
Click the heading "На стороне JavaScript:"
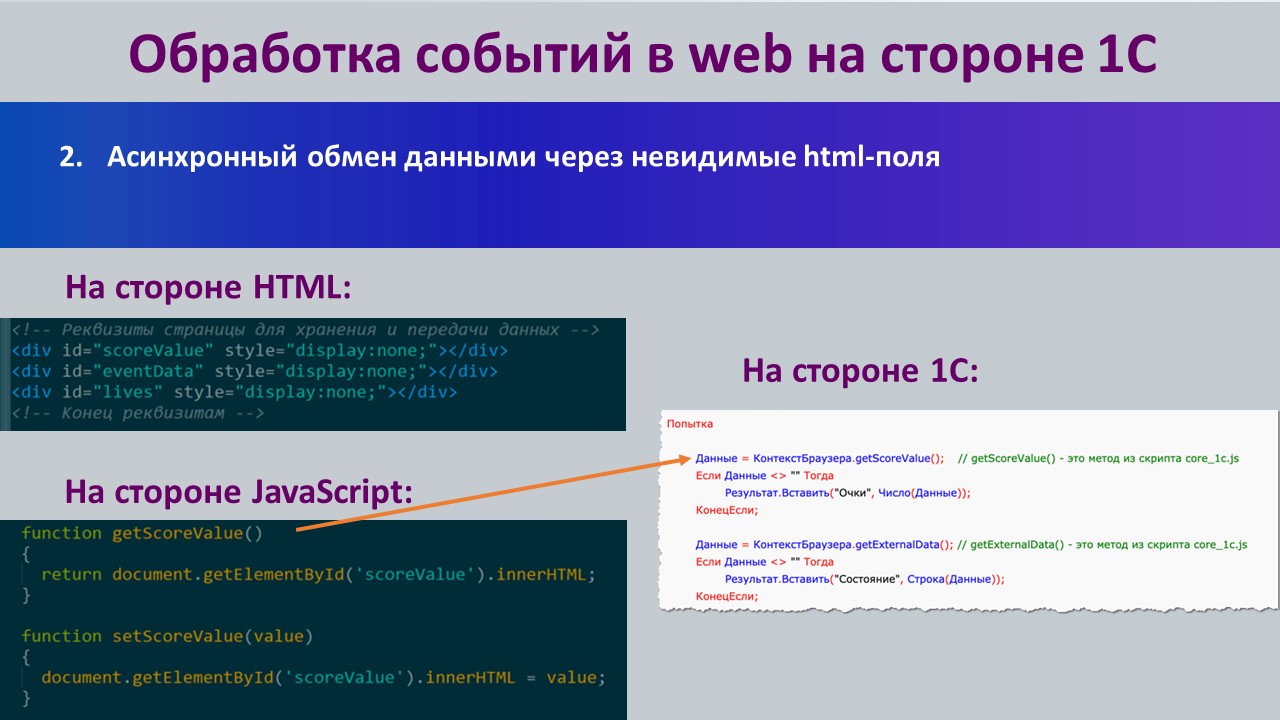tap(238, 491)
